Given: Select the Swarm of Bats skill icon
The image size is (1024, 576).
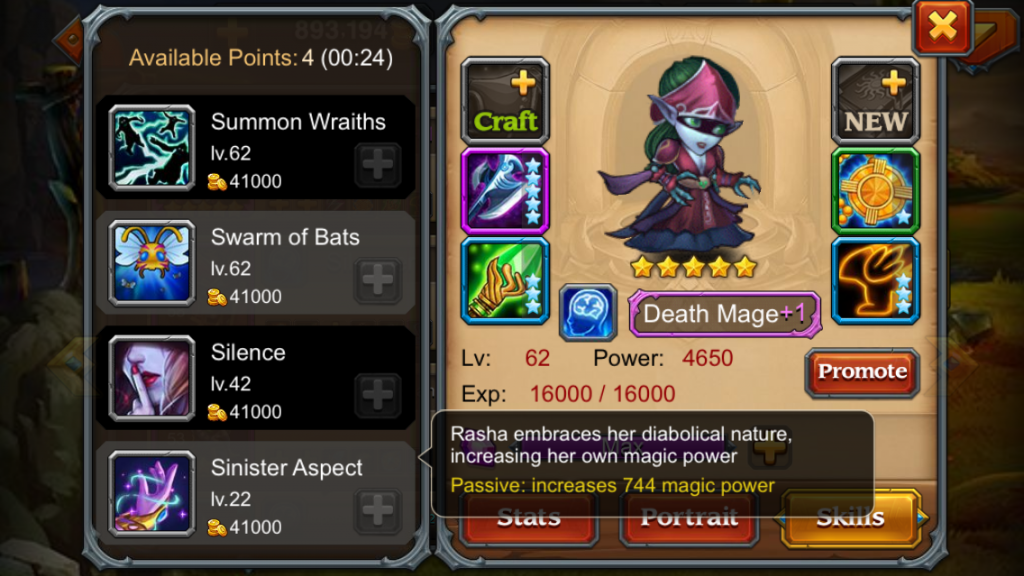Looking at the screenshot, I should 152,263.
